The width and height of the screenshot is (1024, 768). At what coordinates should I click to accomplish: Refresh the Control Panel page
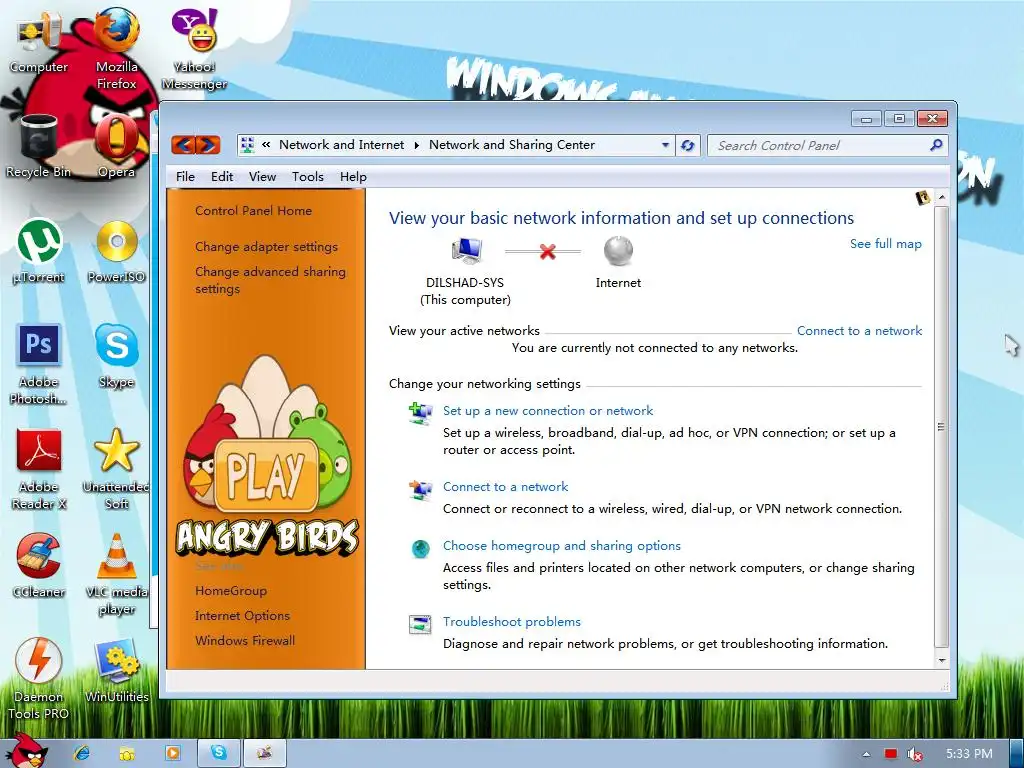(x=687, y=145)
